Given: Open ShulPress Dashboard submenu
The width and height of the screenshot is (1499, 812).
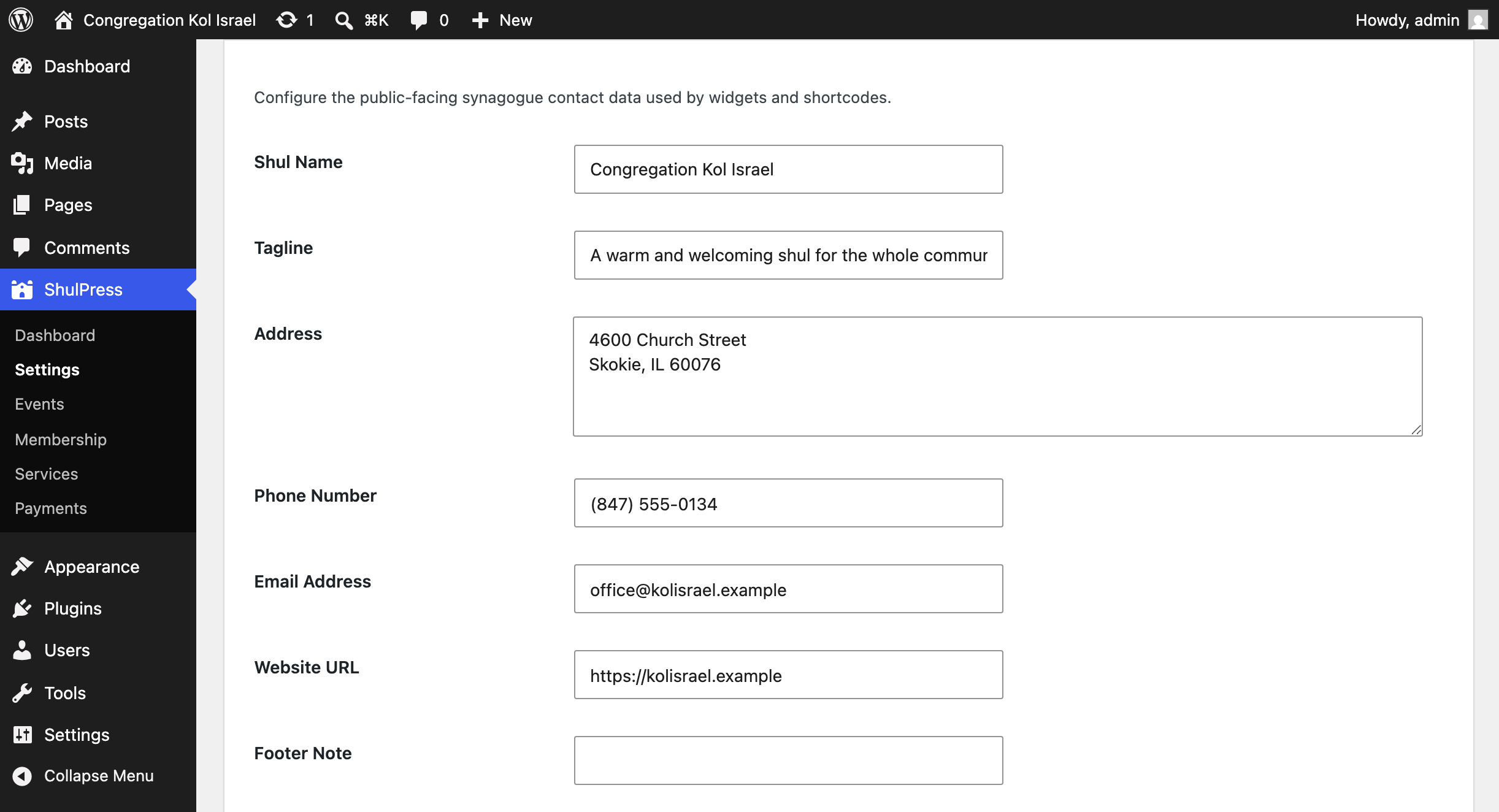Looking at the screenshot, I should coord(55,335).
